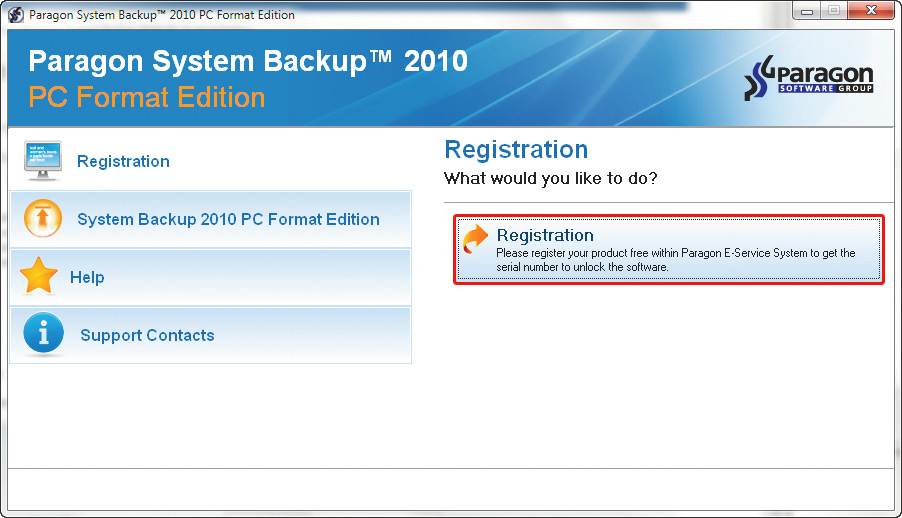Click the orange System Backup sidebar icon
Image resolution: width=902 pixels, height=518 pixels.
pyautogui.click(x=42, y=219)
